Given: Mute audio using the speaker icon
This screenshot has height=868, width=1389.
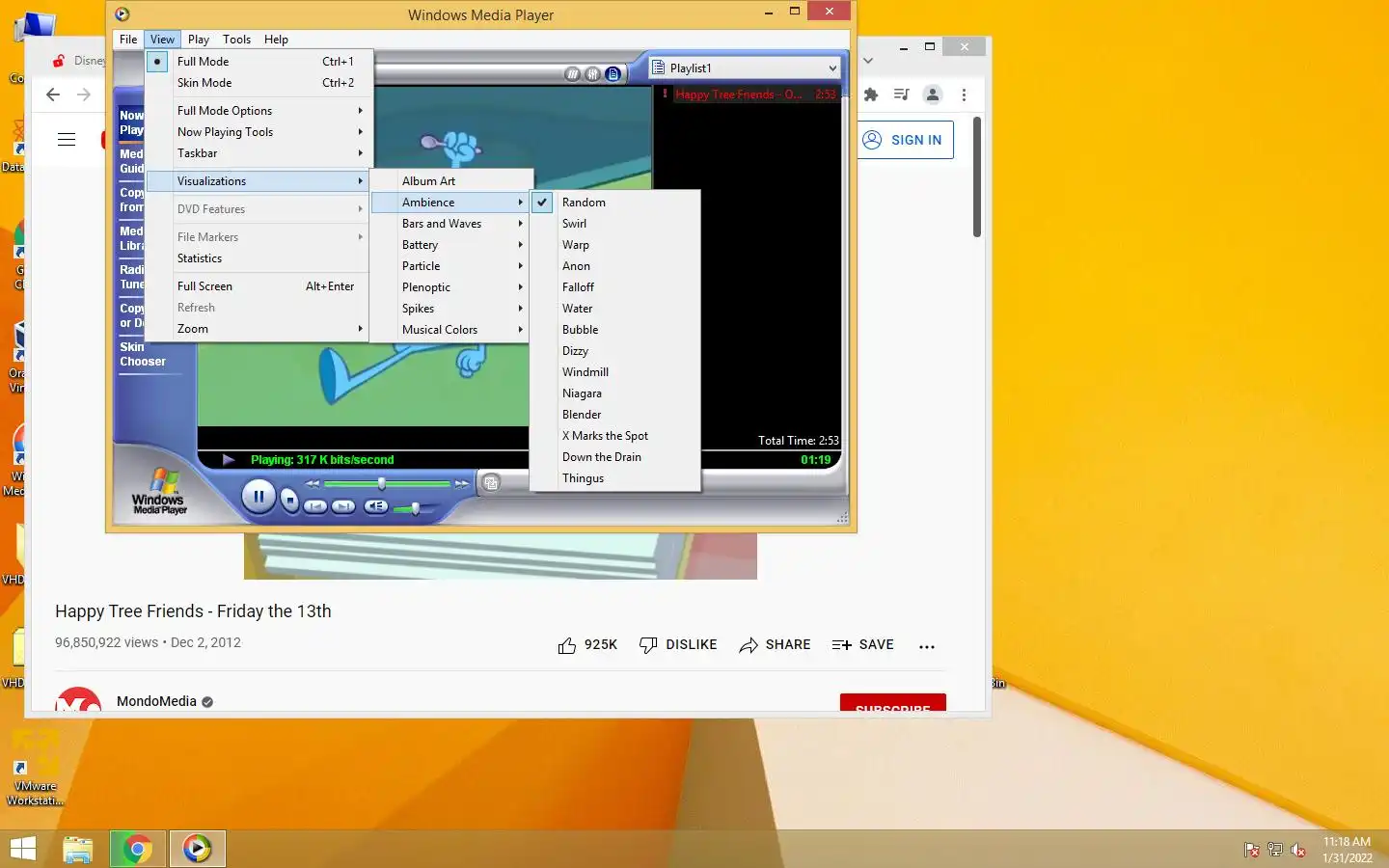Looking at the screenshot, I should click(377, 506).
